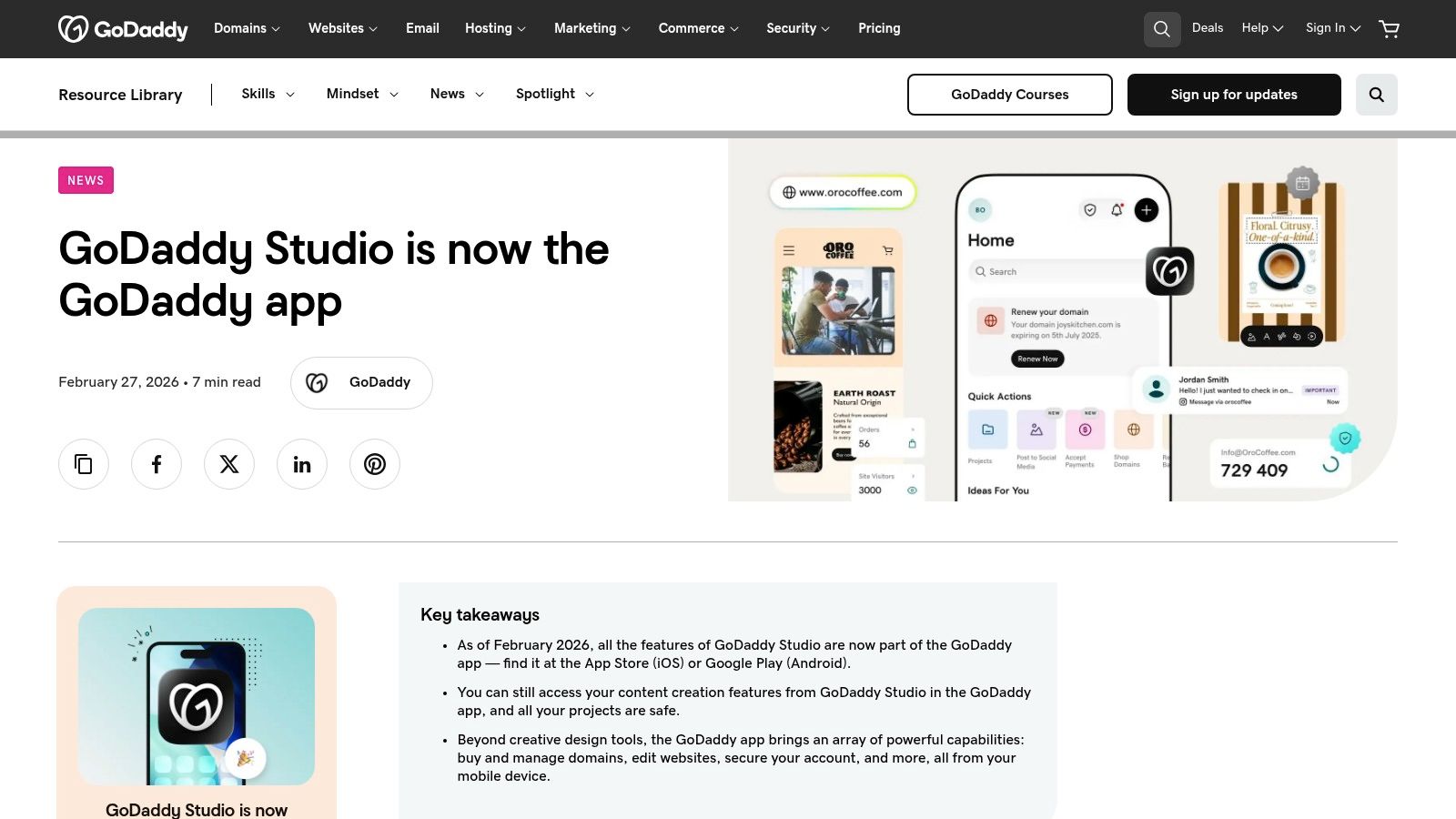Expand the Skills menu in Resource Library
Image resolution: width=1456 pixels, height=819 pixels.
268,94
